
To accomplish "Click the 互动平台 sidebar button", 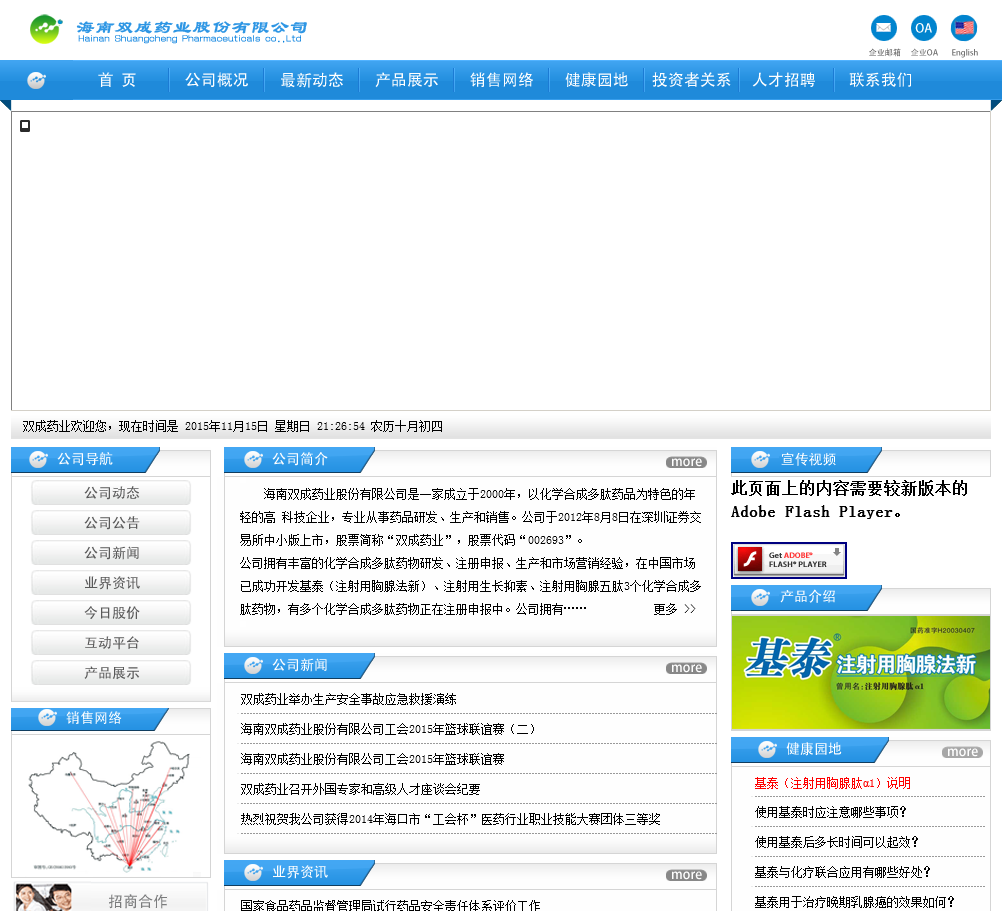I will [x=111, y=643].
